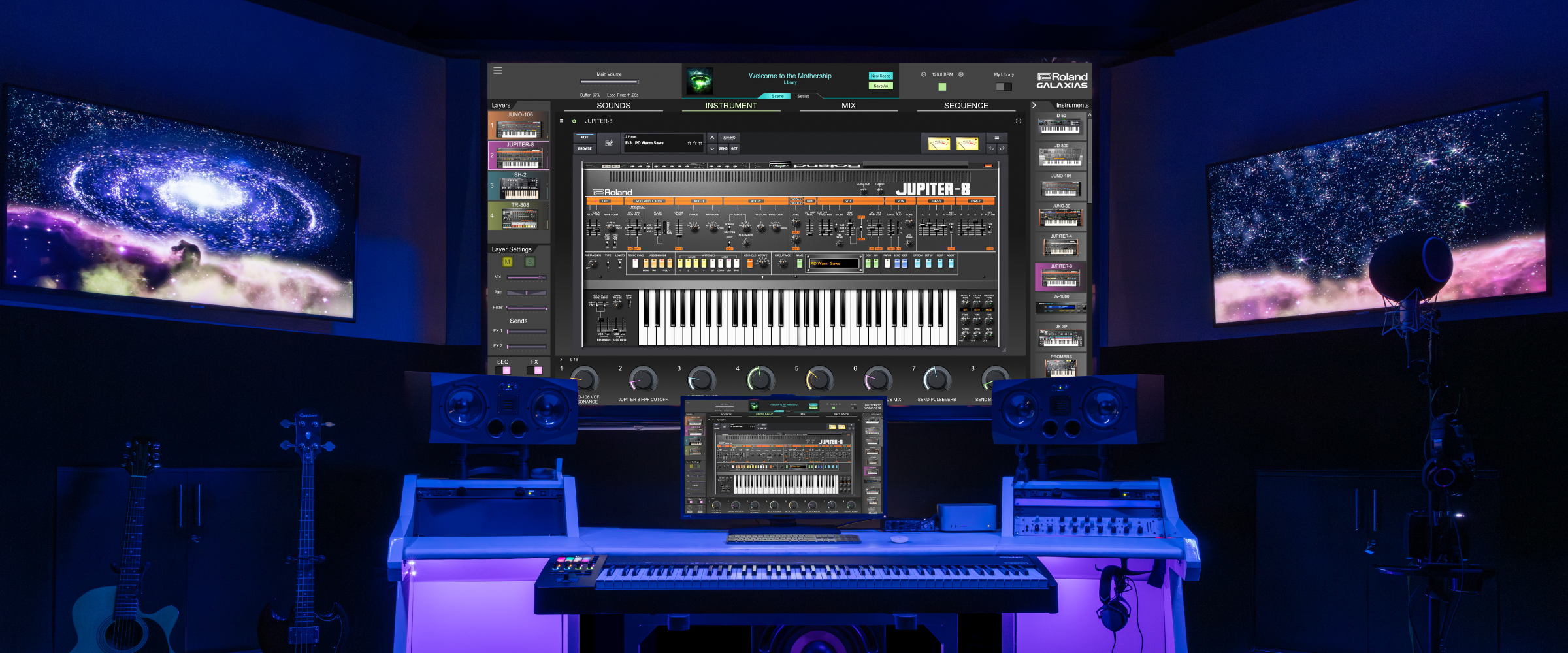Click the Save As button

tap(881, 86)
